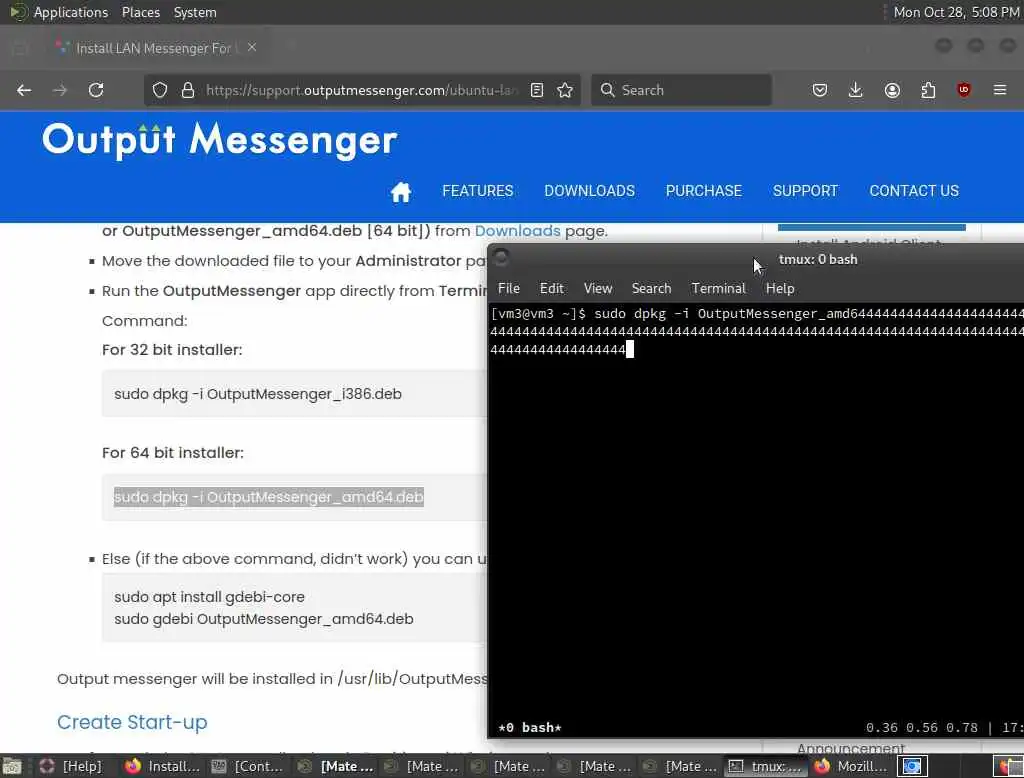Open CONTACT US in site navigation
The height and width of the screenshot is (778, 1024).
coord(914,191)
